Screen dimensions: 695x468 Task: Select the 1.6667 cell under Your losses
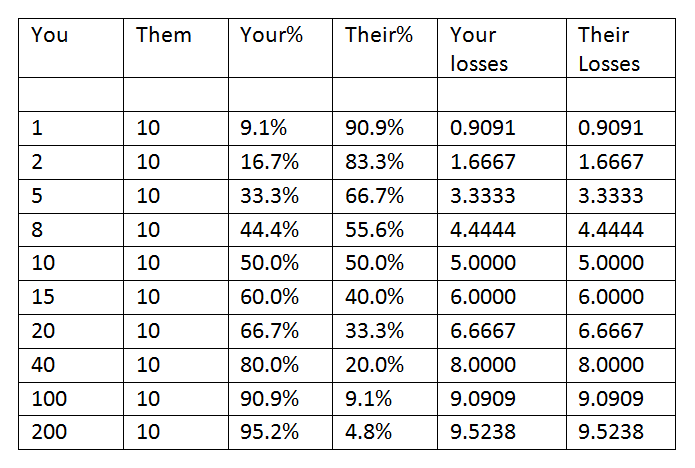tap(502, 162)
